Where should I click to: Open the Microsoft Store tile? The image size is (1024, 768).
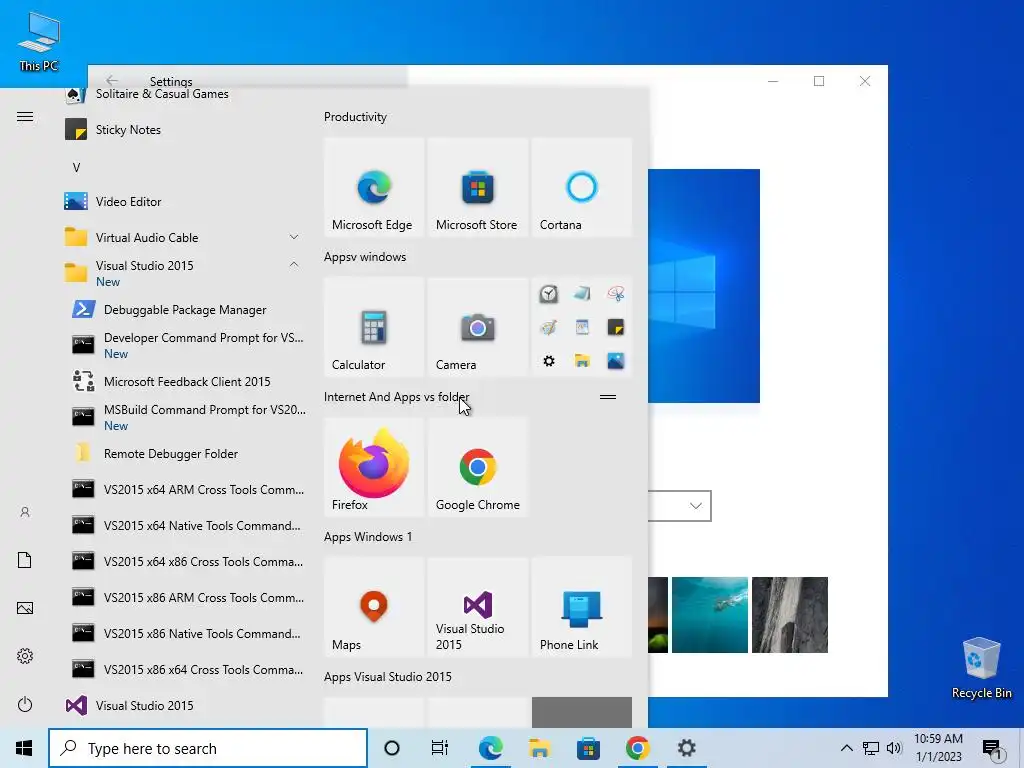point(477,187)
